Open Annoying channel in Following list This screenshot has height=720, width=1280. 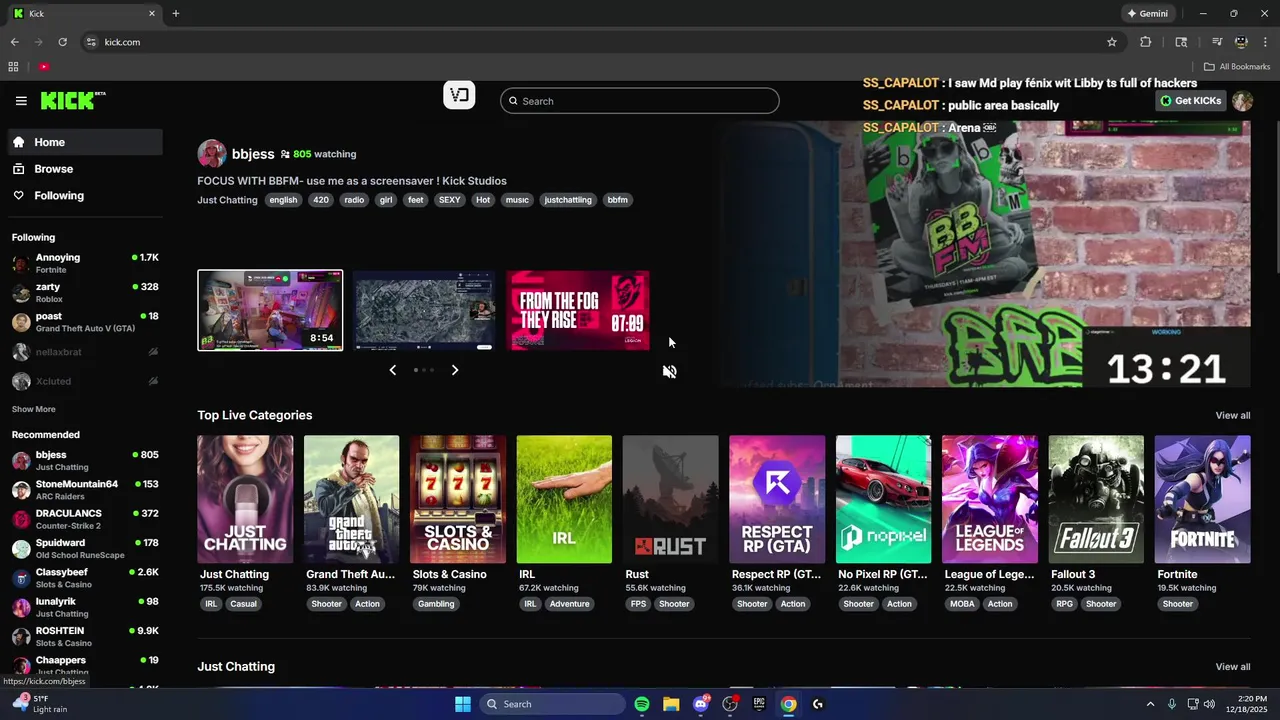click(86, 263)
